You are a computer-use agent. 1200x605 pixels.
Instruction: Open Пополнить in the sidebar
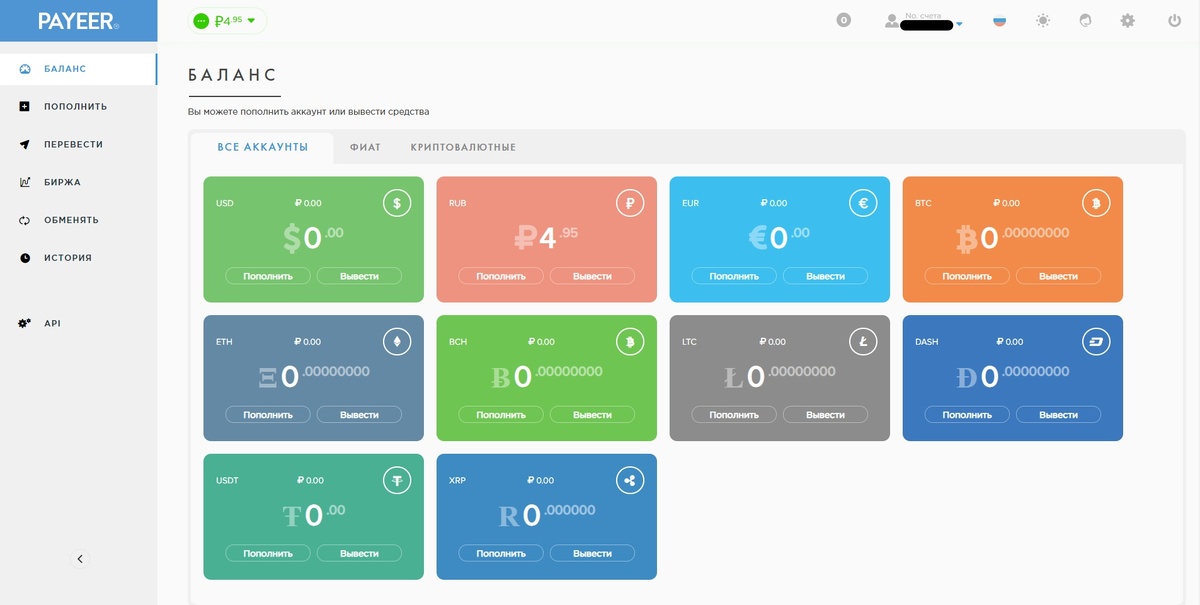(x=78, y=106)
